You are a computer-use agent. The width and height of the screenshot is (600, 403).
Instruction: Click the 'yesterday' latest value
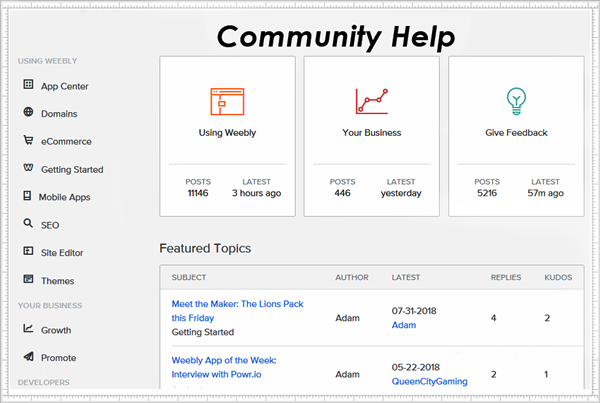(x=401, y=193)
